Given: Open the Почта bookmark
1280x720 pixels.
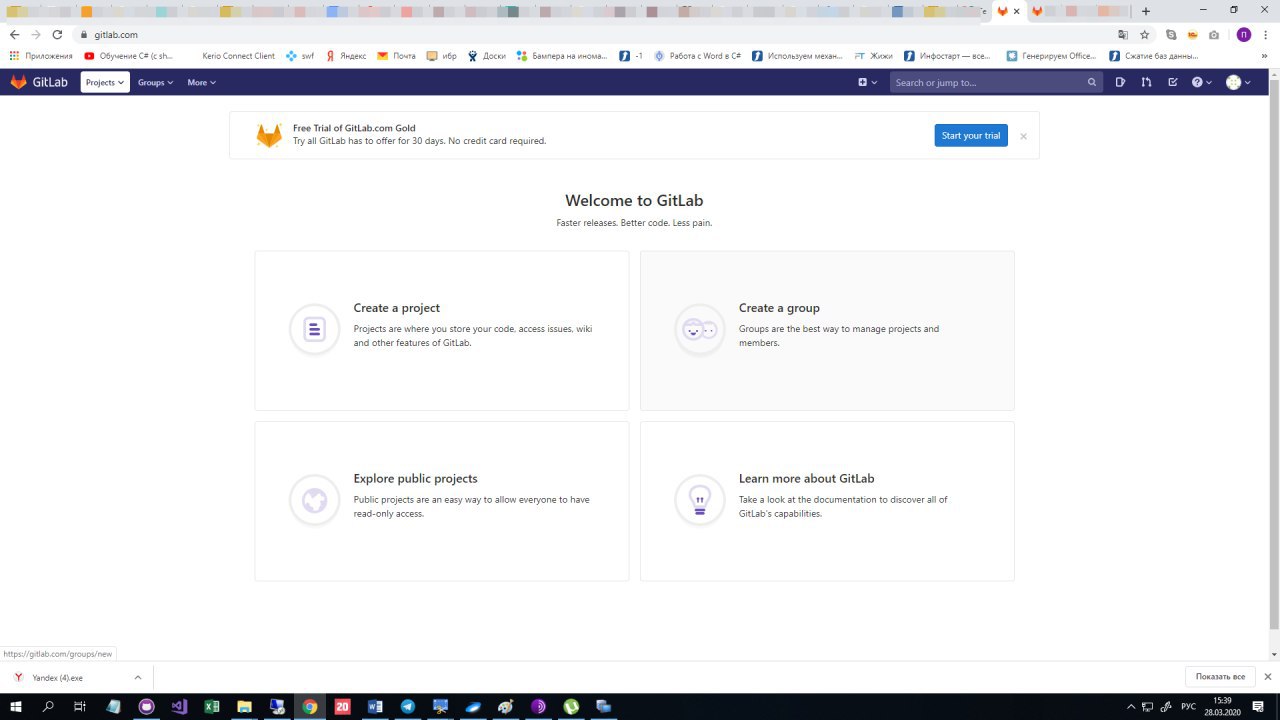Looking at the screenshot, I should [x=397, y=56].
